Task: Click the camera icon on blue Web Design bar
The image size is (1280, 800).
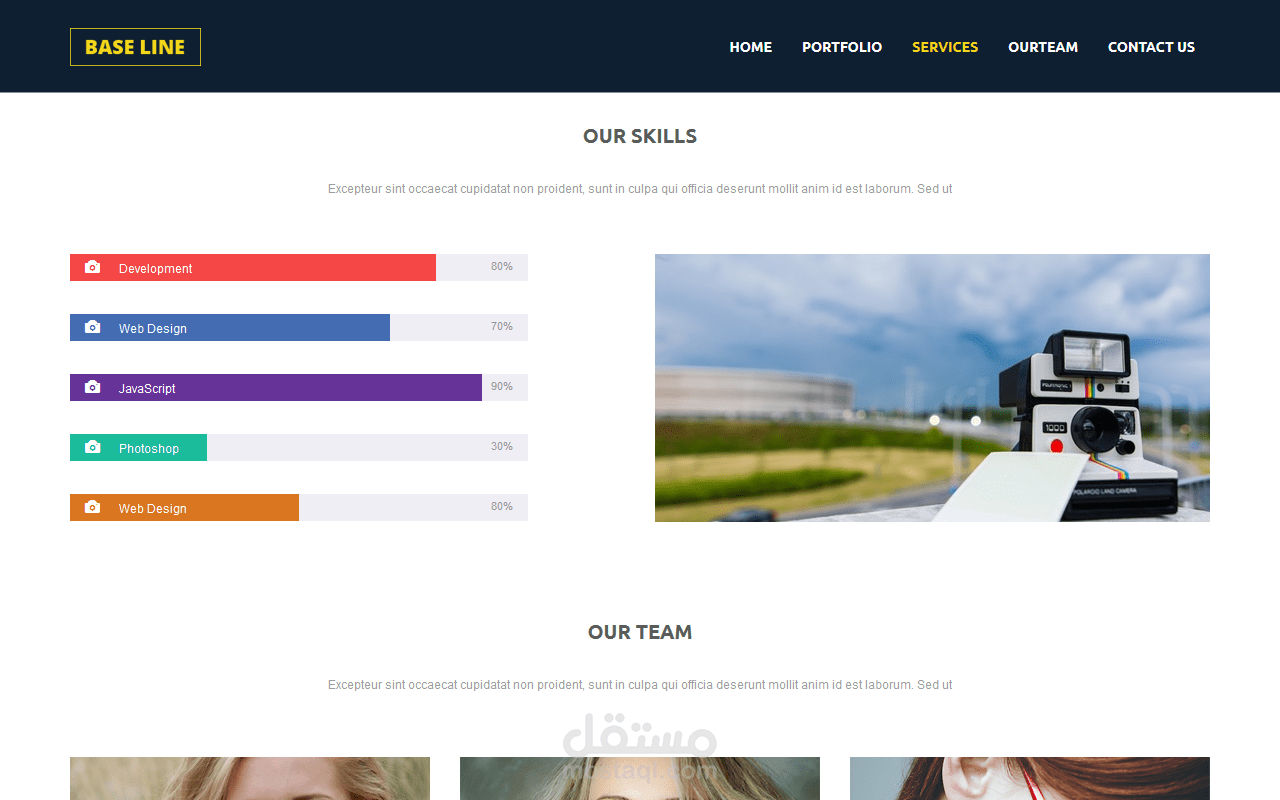Action: (93, 327)
